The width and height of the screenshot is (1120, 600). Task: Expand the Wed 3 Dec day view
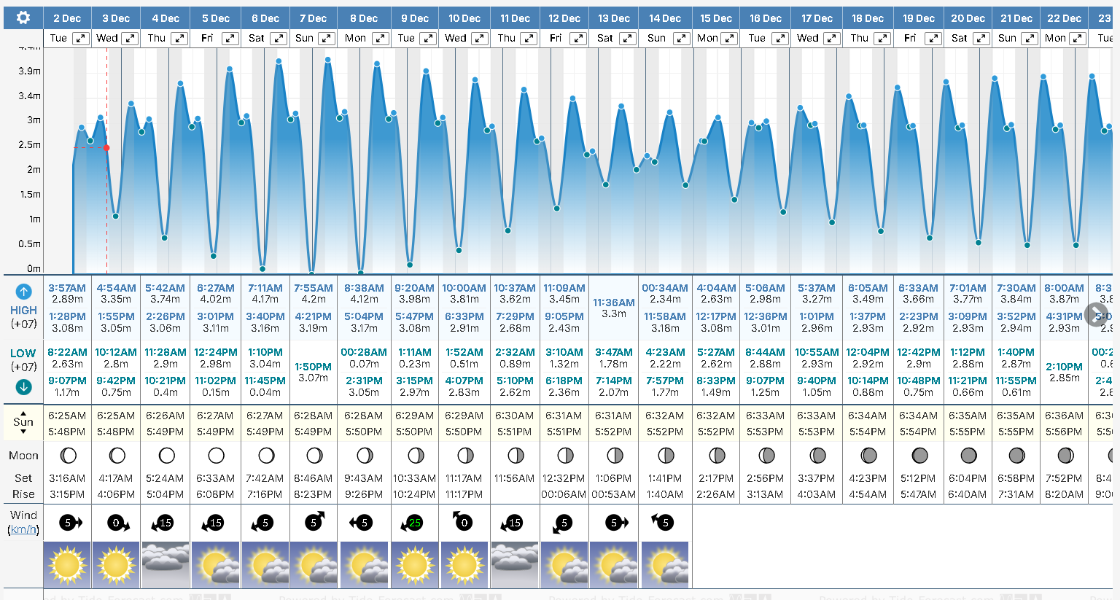point(132,37)
